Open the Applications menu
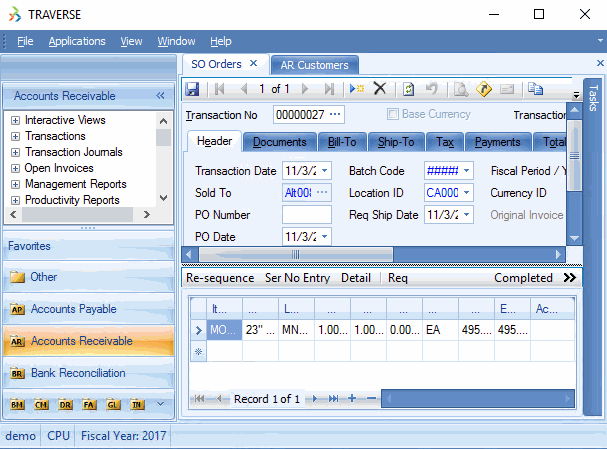 click(77, 41)
